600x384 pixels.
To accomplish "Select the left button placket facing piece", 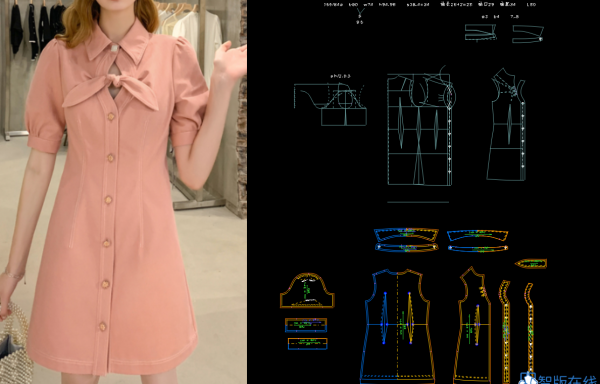I will [x=506, y=332].
